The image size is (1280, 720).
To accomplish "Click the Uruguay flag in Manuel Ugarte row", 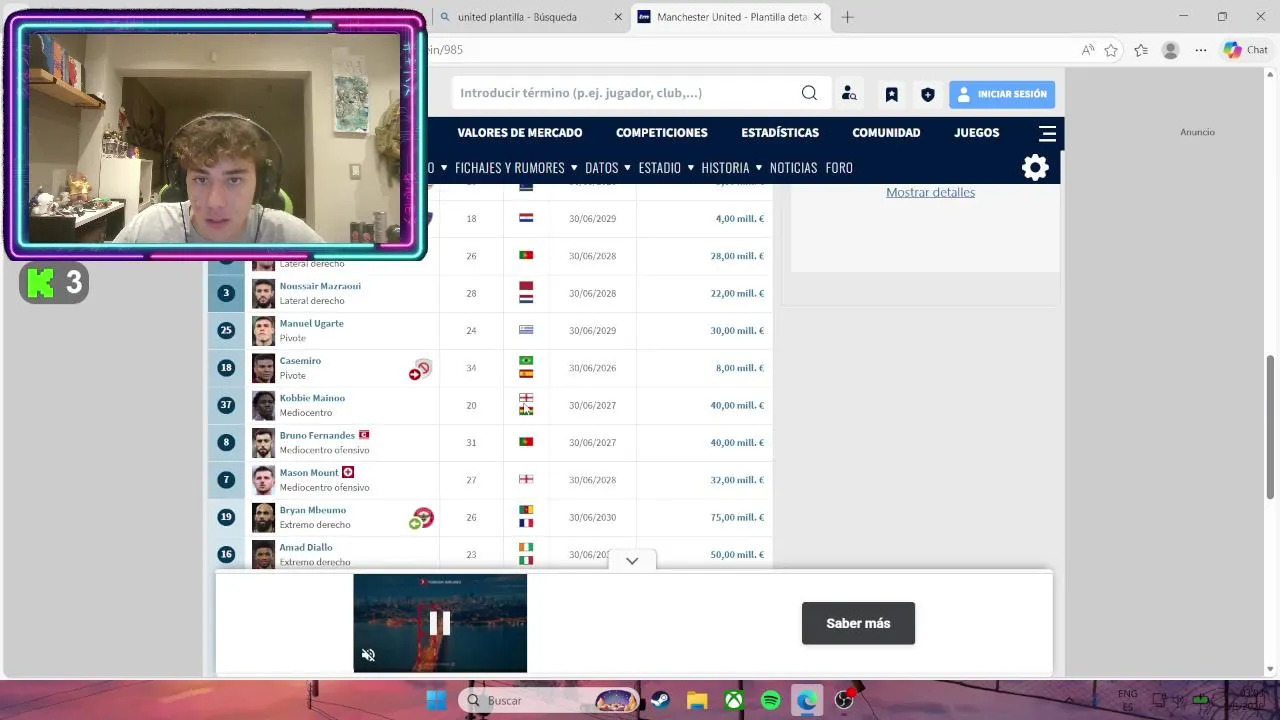I will tap(526, 330).
